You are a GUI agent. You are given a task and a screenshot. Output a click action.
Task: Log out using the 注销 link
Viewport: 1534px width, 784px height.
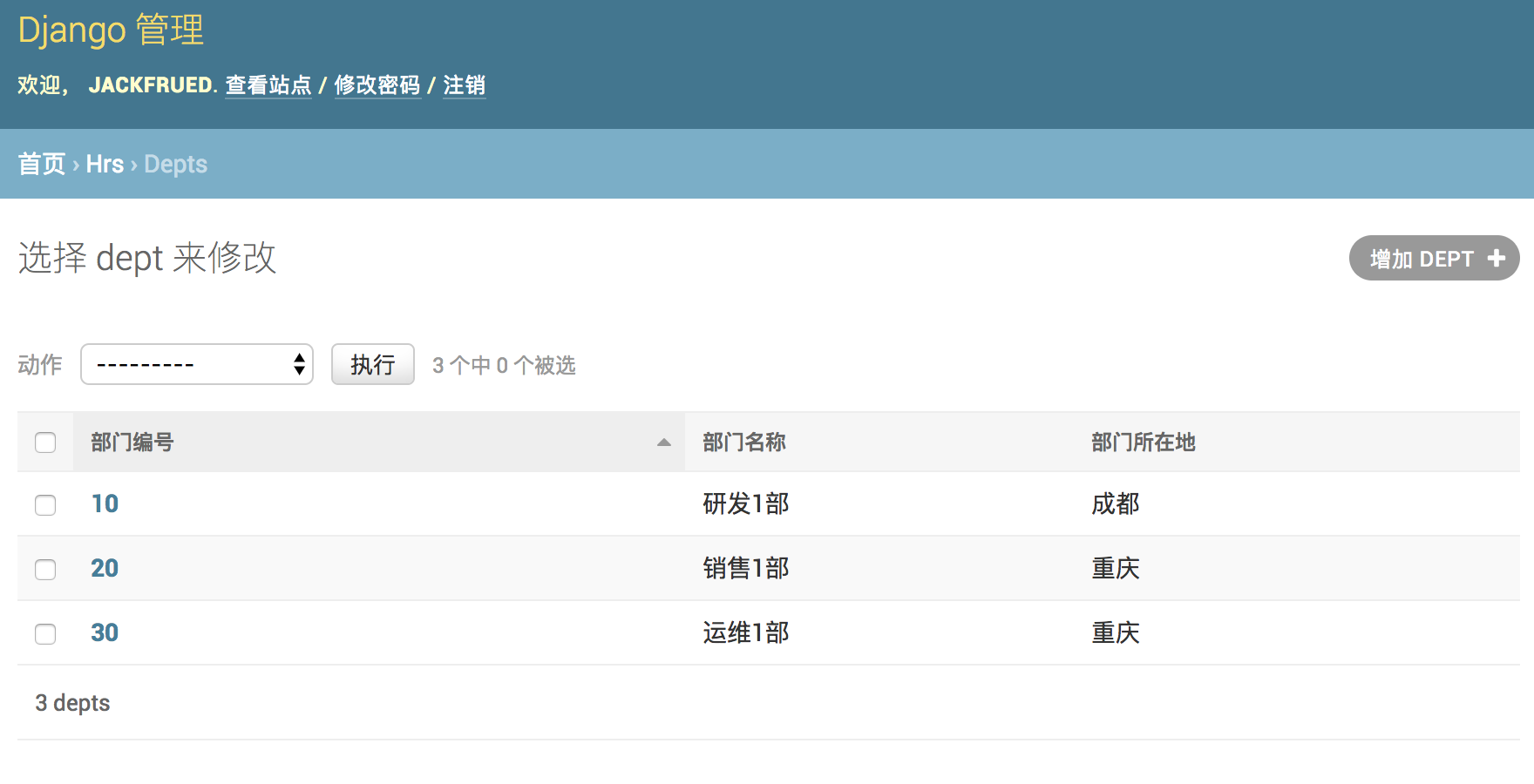464,85
